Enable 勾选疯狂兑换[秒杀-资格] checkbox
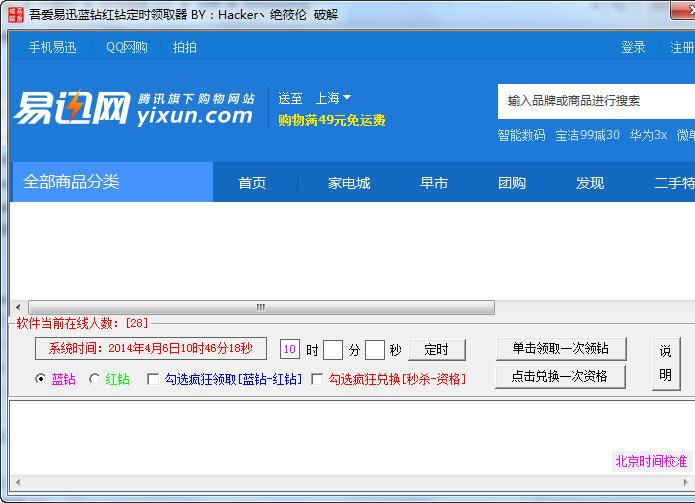This screenshot has height=503, width=695. click(x=317, y=379)
